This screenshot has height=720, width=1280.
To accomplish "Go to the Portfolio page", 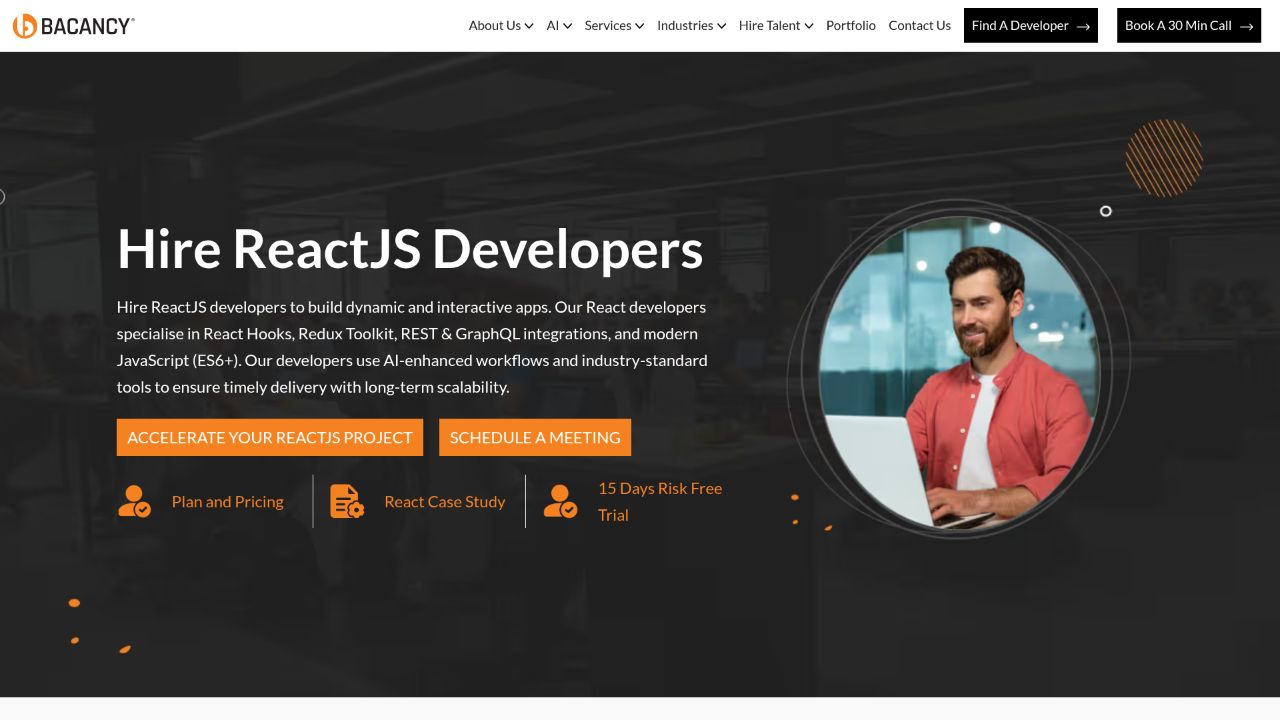I will pos(850,26).
